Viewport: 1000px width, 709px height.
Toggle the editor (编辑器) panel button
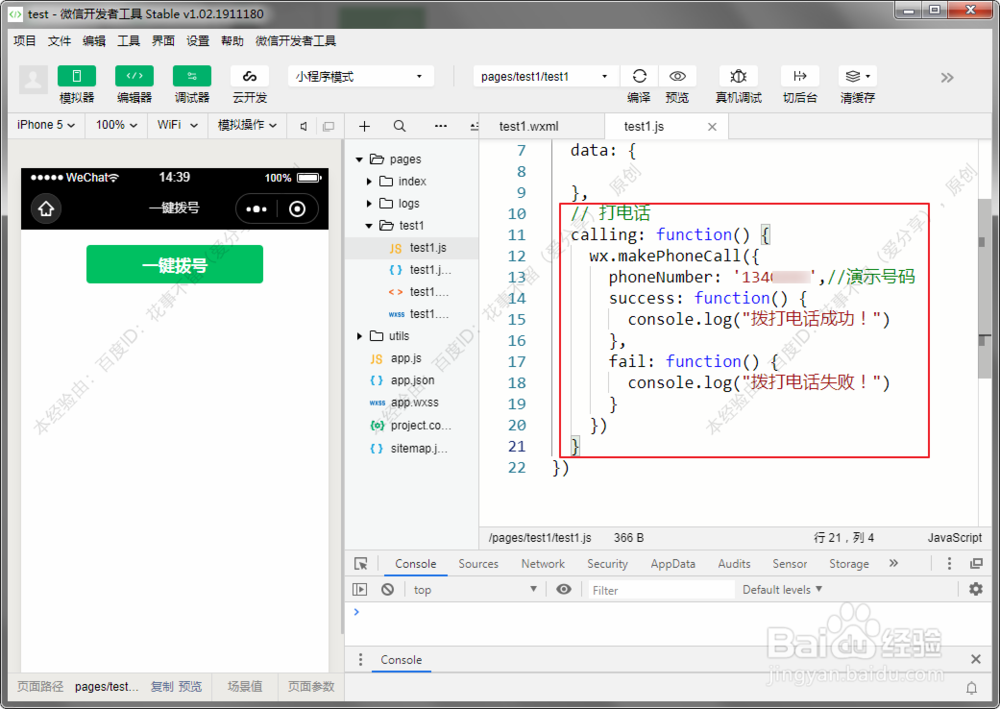coord(134,76)
